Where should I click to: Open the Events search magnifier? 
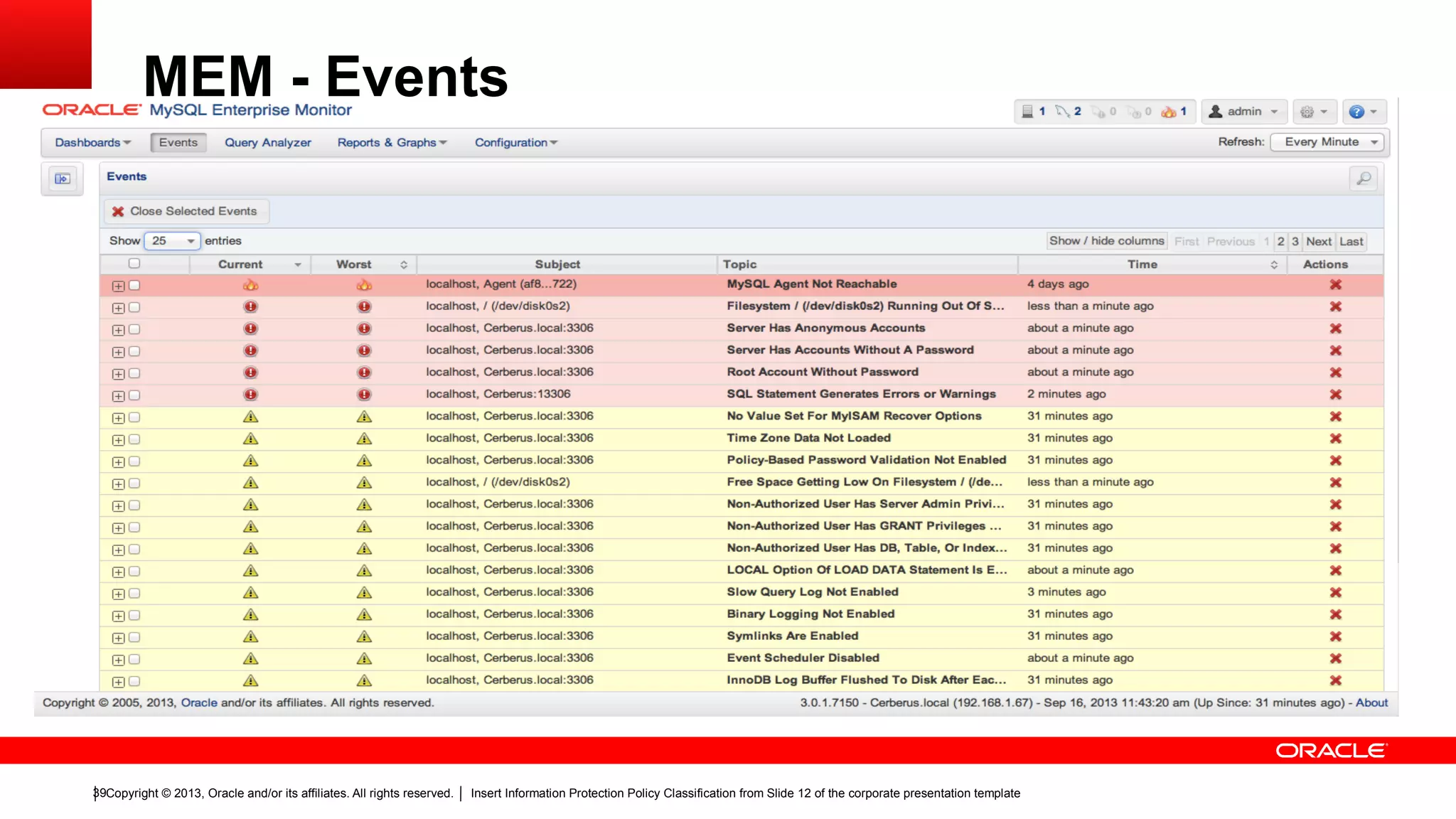[x=1363, y=178]
